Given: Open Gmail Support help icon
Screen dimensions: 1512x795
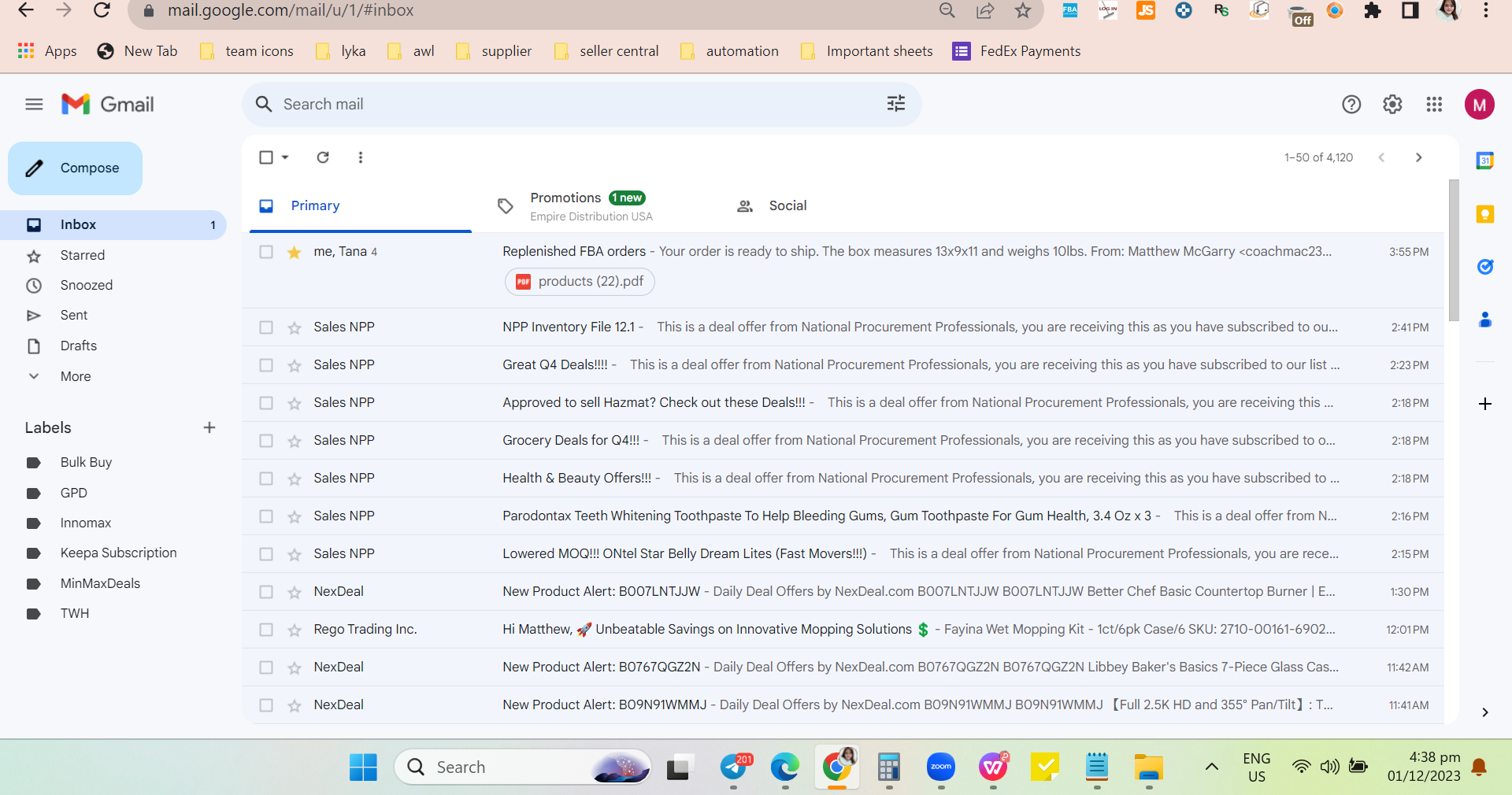Looking at the screenshot, I should pos(1351,104).
